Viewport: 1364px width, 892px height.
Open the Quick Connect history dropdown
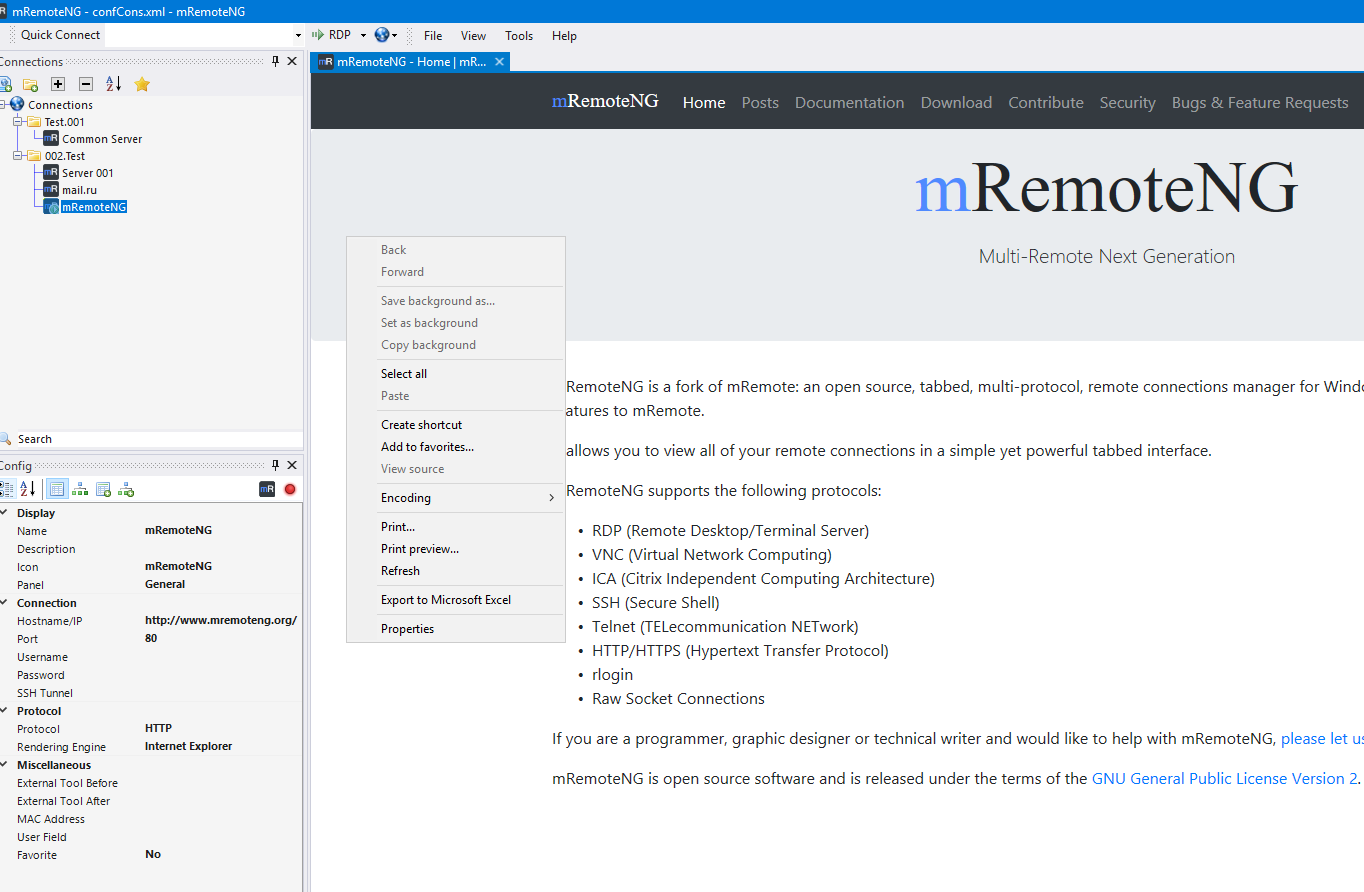pos(298,35)
